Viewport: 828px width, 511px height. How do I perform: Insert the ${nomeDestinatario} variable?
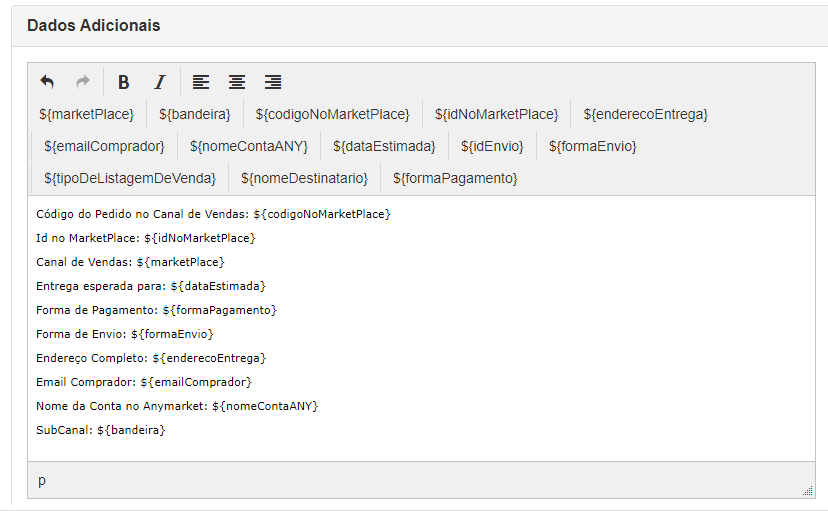tap(304, 178)
